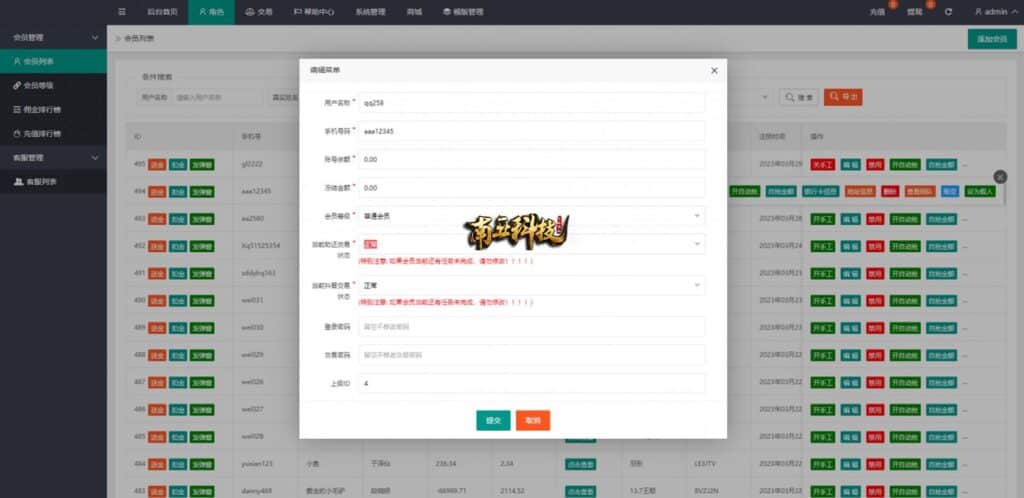Viewport: 1024px width, 498px height.
Task: Click red disable button in row 492 actions
Action: (x=875, y=246)
